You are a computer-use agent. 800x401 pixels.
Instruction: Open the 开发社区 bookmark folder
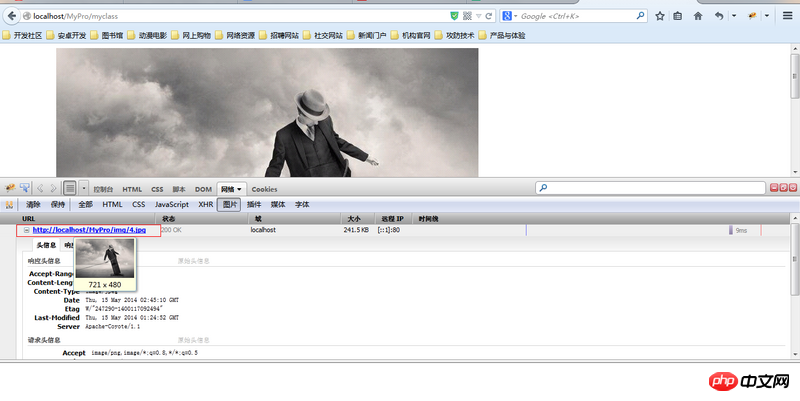point(22,35)
